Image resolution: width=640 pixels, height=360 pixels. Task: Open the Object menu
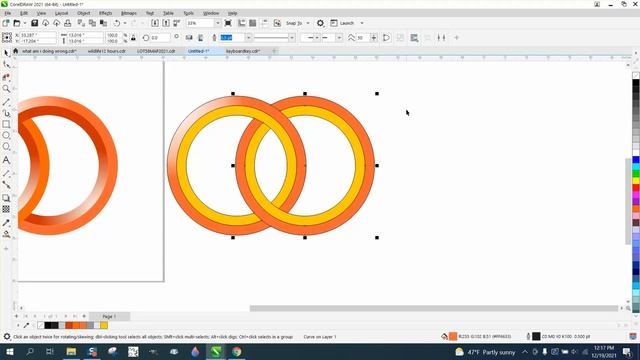click(83, 13)
